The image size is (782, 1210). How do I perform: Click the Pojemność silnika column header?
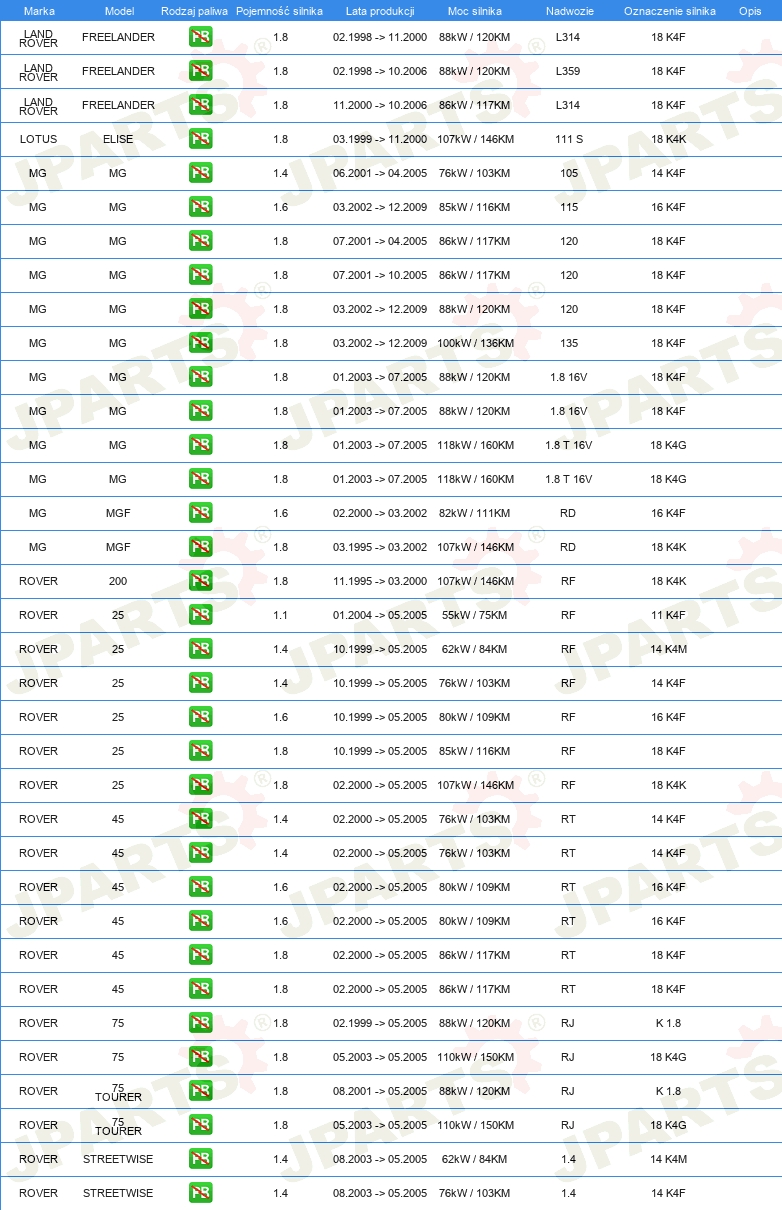tap(280, 11)
